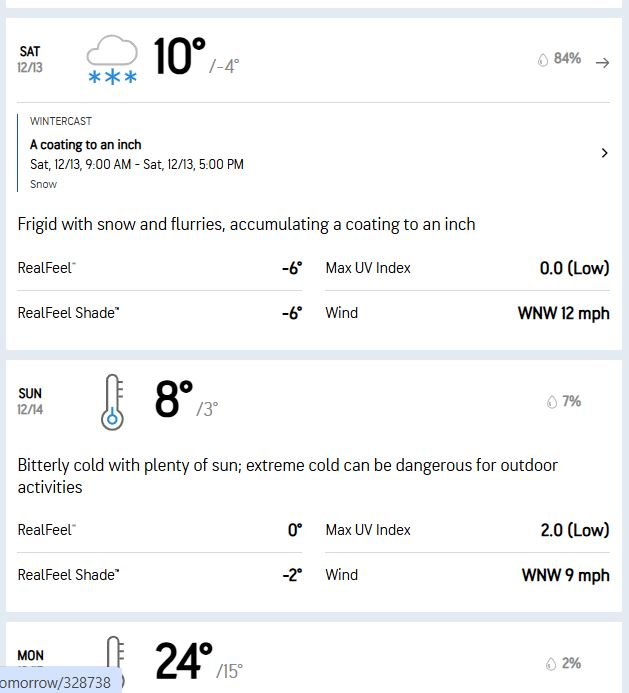Click the raindrop icon beside 2%
The image size is (629, 693).
click(x=551, y=664)
